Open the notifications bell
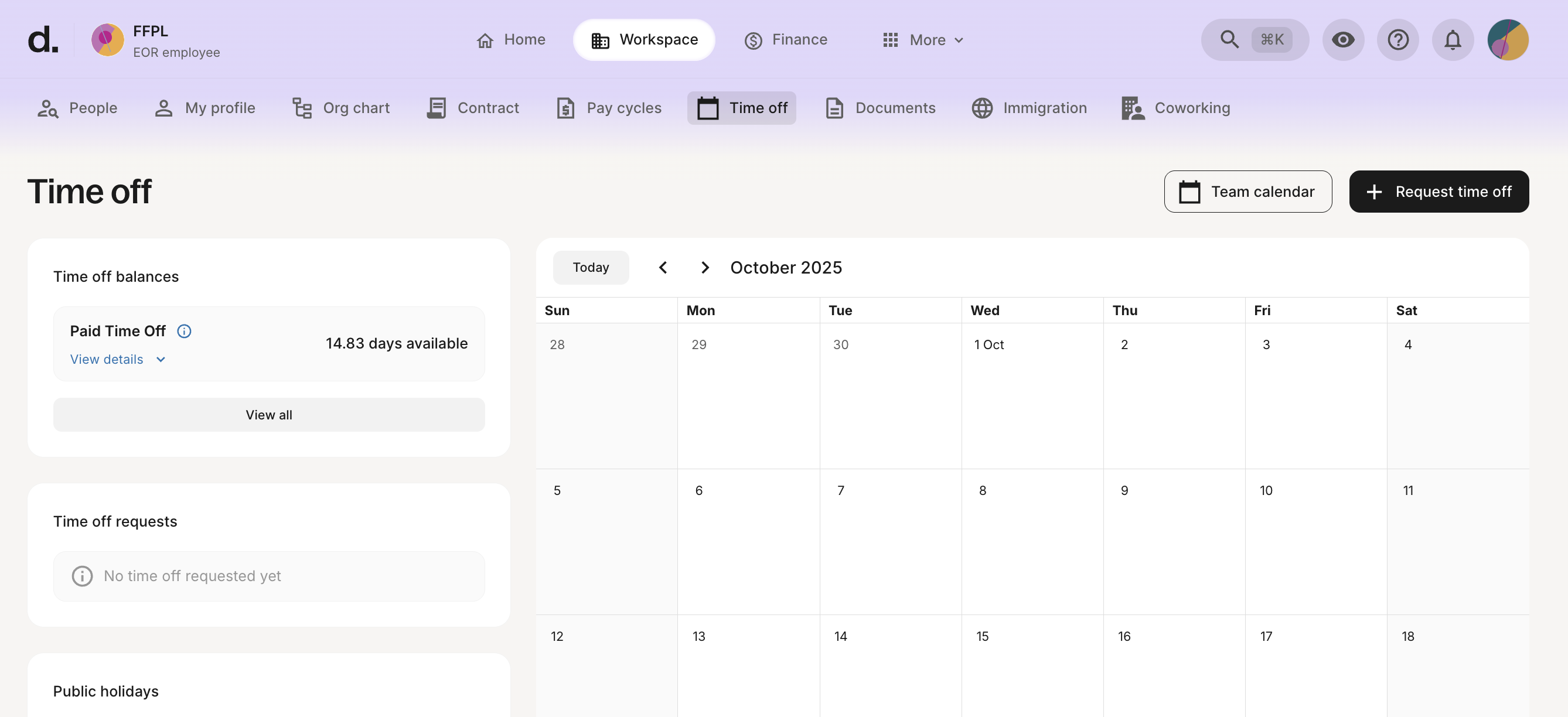 pos(1453,40)
